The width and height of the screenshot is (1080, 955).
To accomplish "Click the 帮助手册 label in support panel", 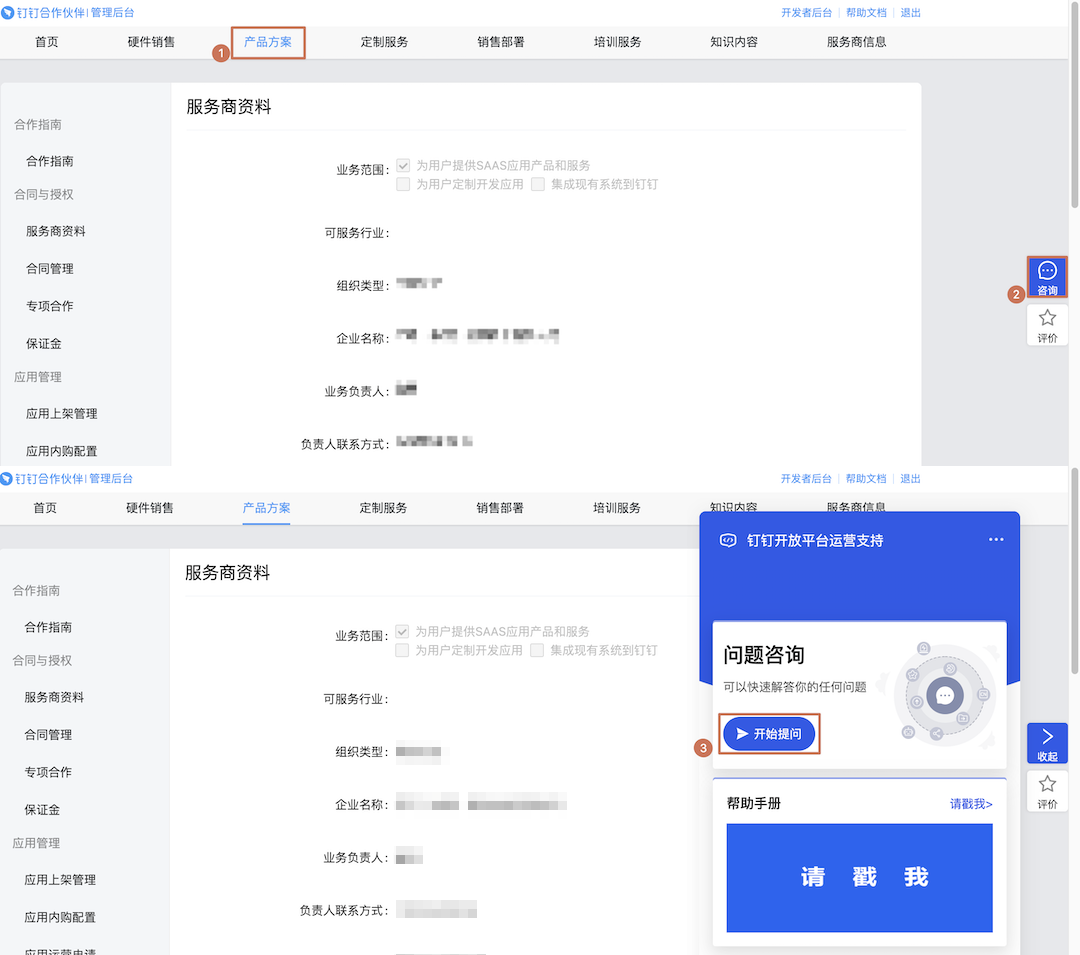I will 754,804.
